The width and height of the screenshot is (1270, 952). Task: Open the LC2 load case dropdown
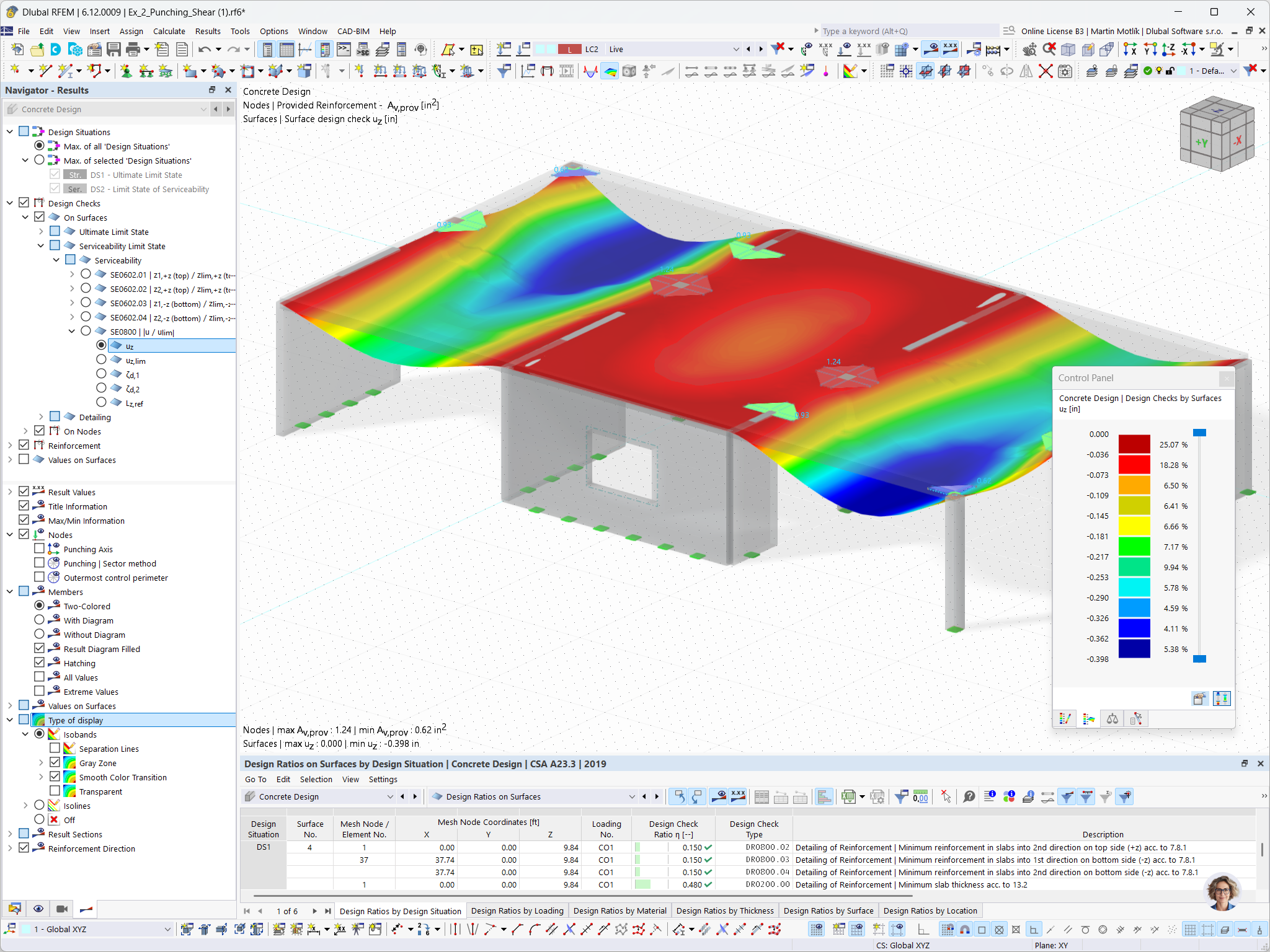coord(735,49)
